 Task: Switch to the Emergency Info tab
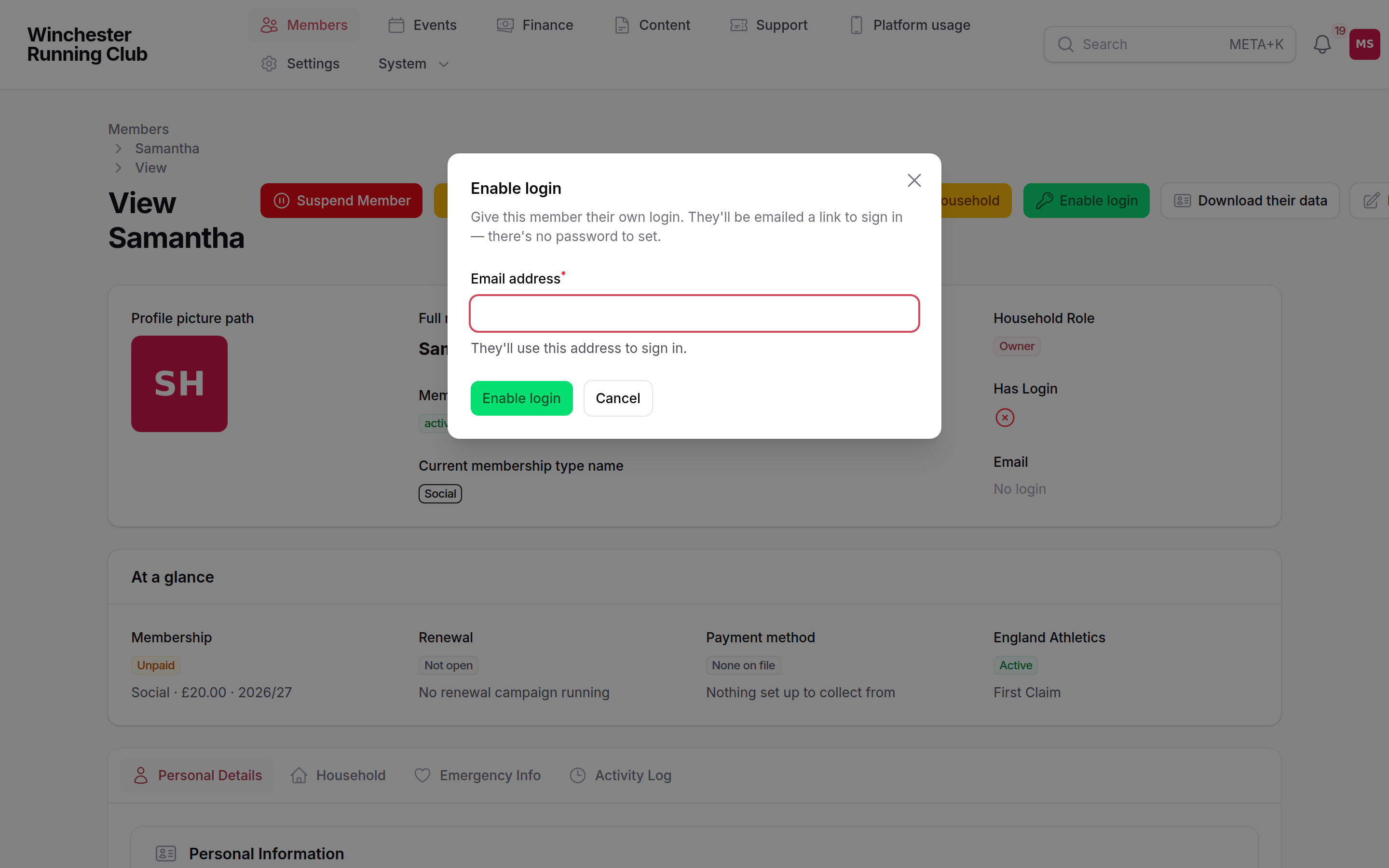click(x=477, y=775)
